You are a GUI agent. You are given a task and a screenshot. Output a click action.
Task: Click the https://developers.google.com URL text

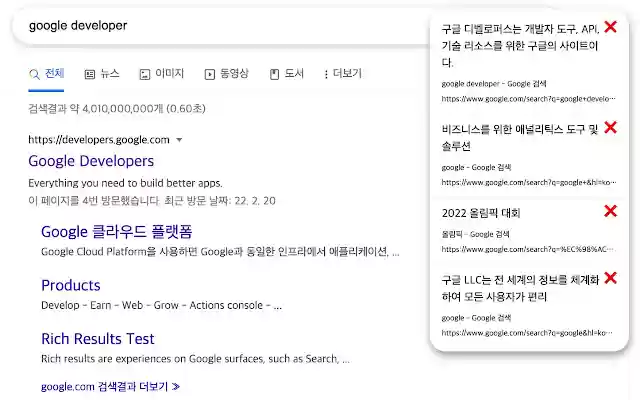tap(99, 140)
